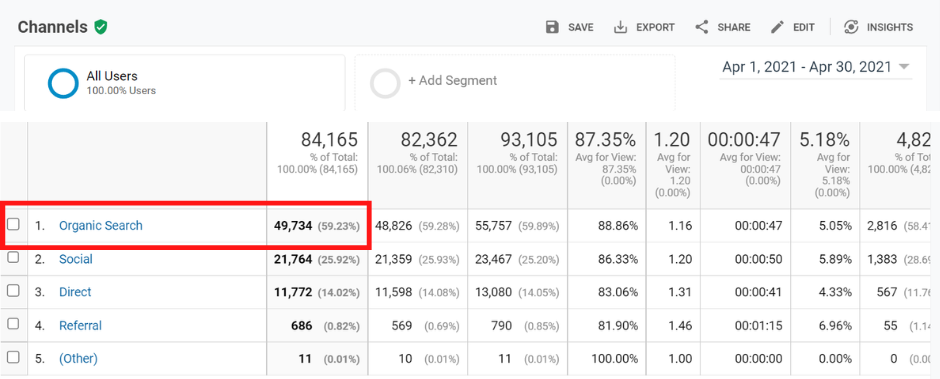Open the (Other) channel link

click(x=78, y=359)
